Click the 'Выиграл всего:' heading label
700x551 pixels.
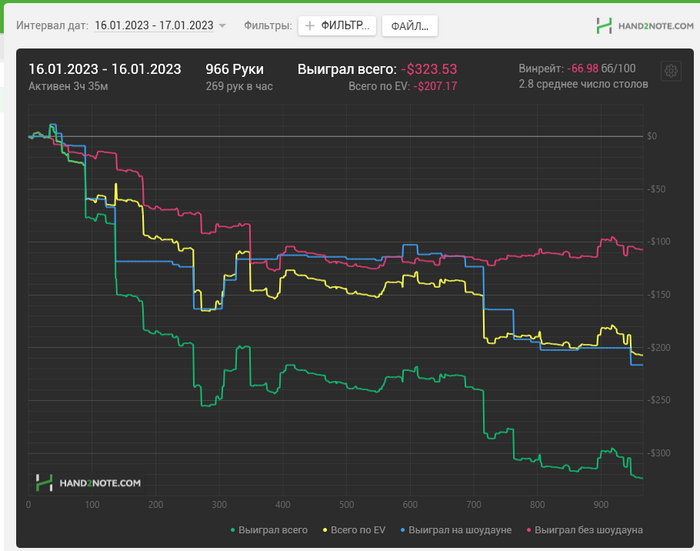[x=347, y=69]
